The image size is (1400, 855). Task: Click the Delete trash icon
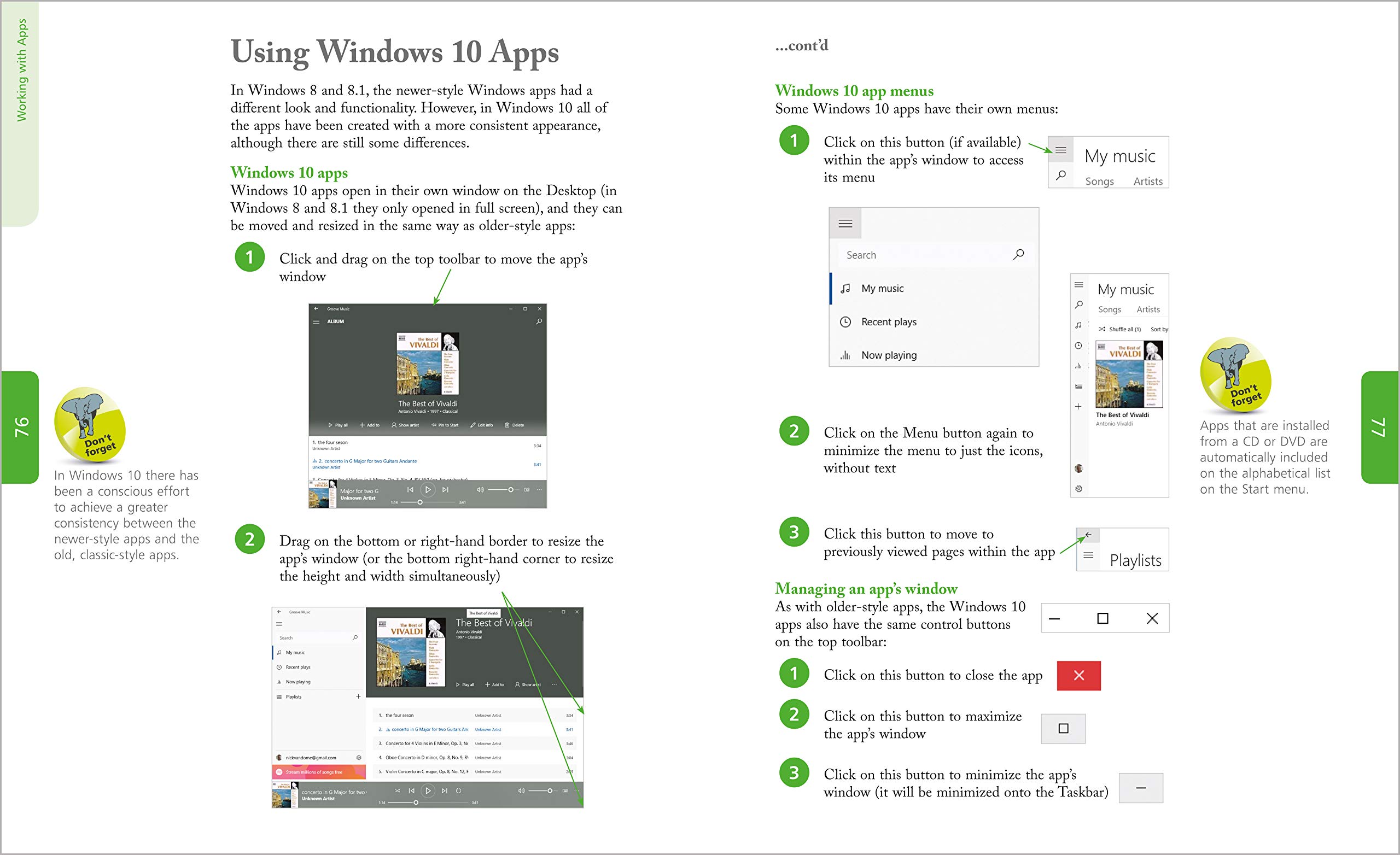(x=507, y=425)
